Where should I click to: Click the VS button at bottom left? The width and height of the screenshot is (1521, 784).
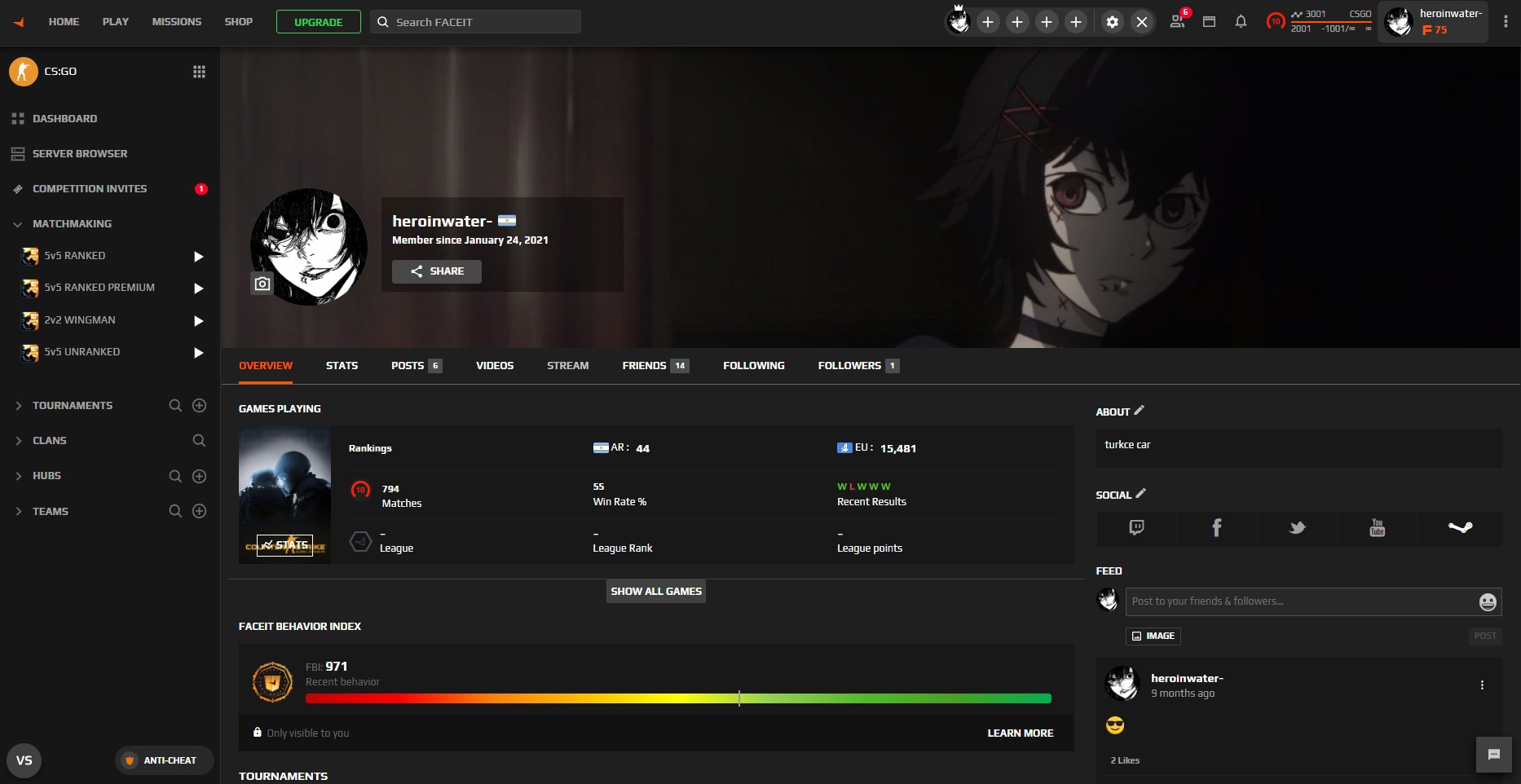[24, 760]
